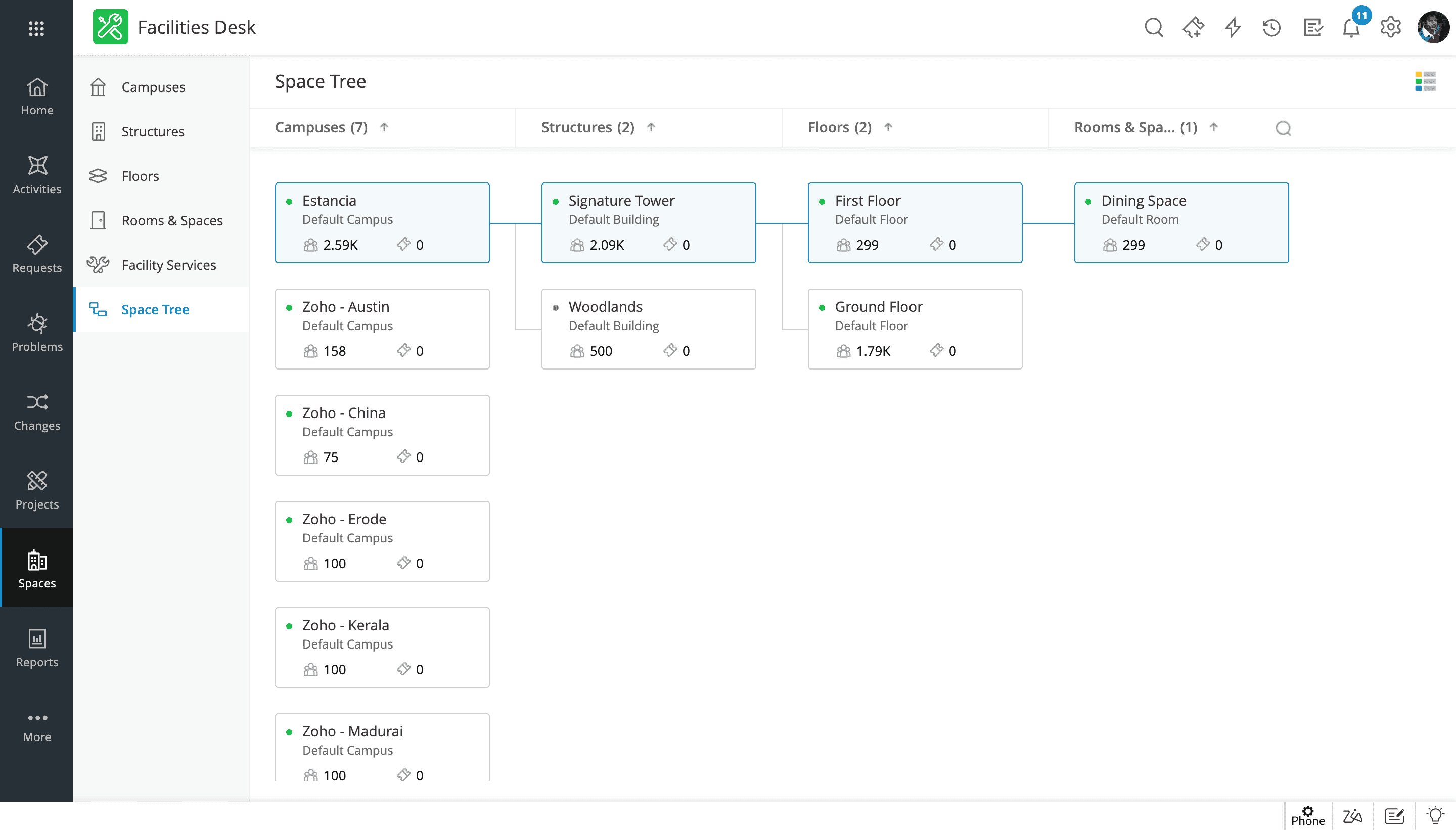Select the Zoho - Madurai campus card
The width and height of the screenshot is (1456, 830).
[382, 747]
